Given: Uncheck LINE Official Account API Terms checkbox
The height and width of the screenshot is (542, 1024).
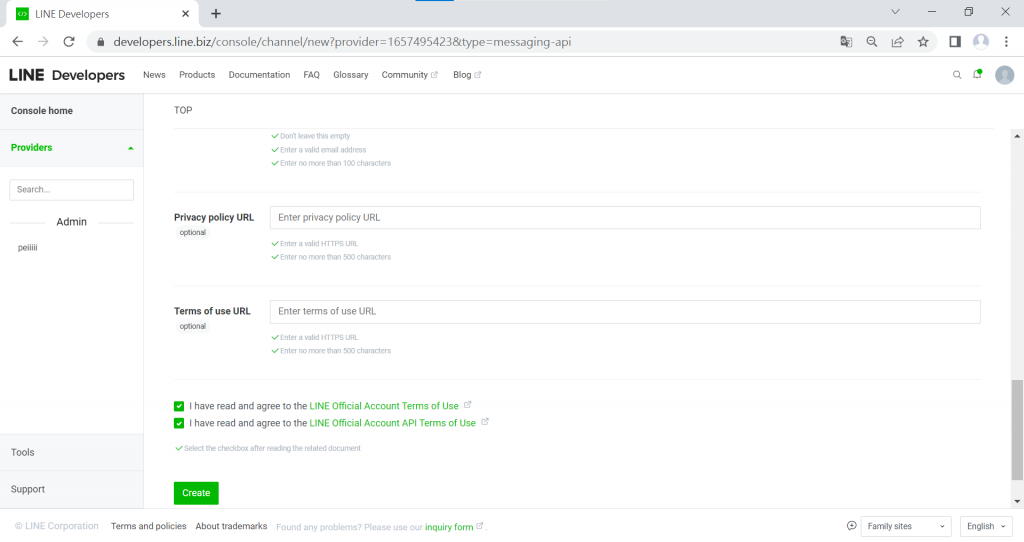Looking at the screenshot, I should click(179, 423).
